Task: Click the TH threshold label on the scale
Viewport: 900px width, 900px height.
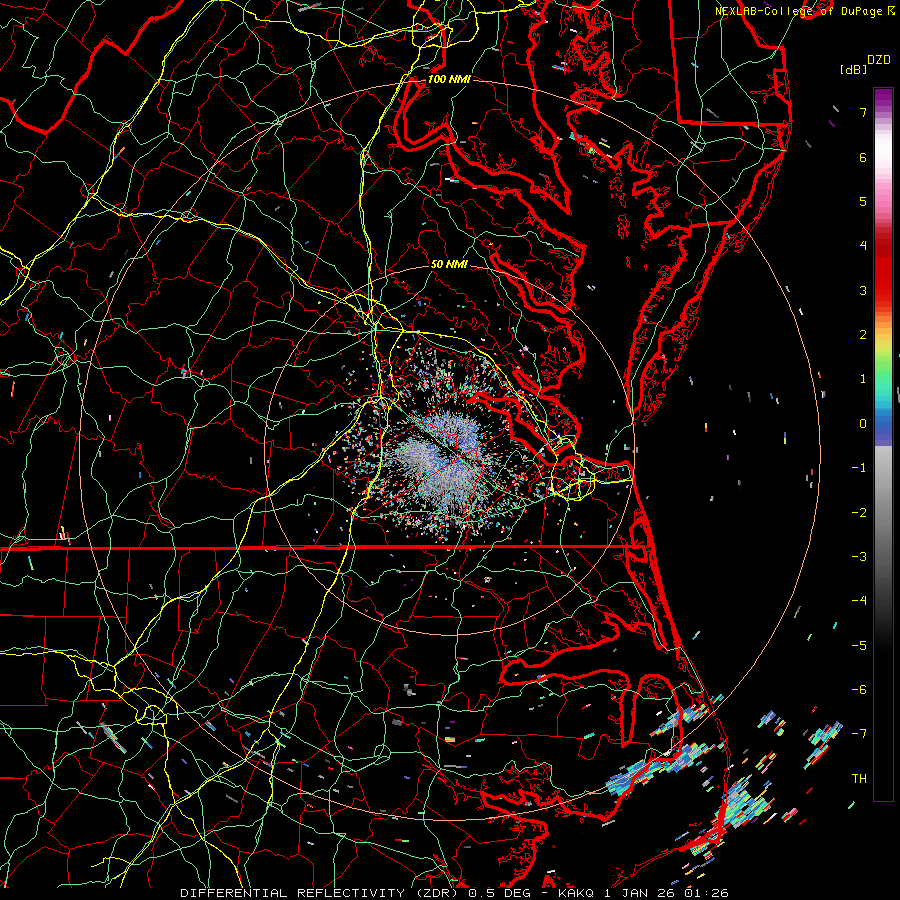Action: point(859,779)
